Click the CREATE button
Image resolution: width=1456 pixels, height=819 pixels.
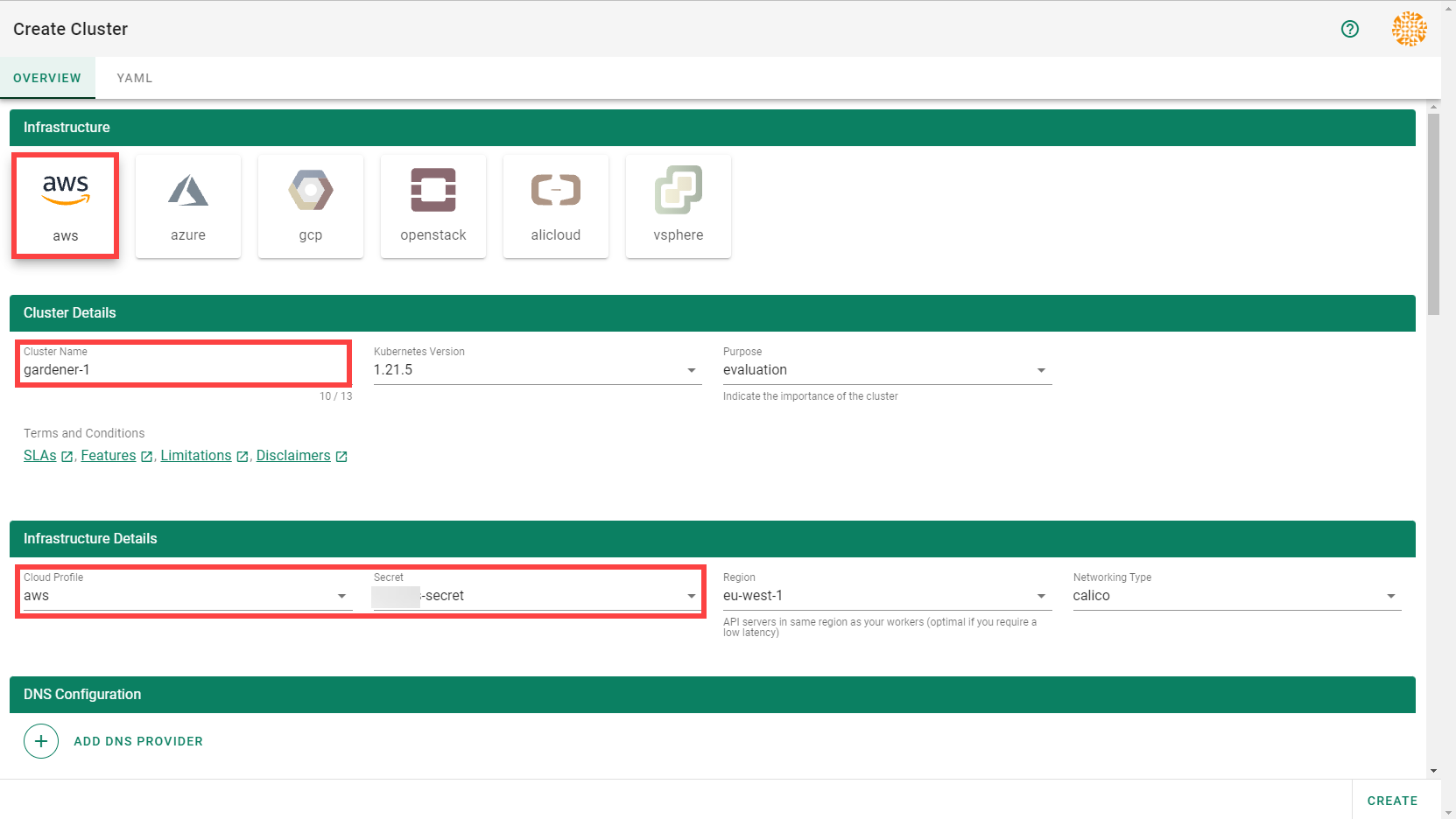click(1392, 801)
